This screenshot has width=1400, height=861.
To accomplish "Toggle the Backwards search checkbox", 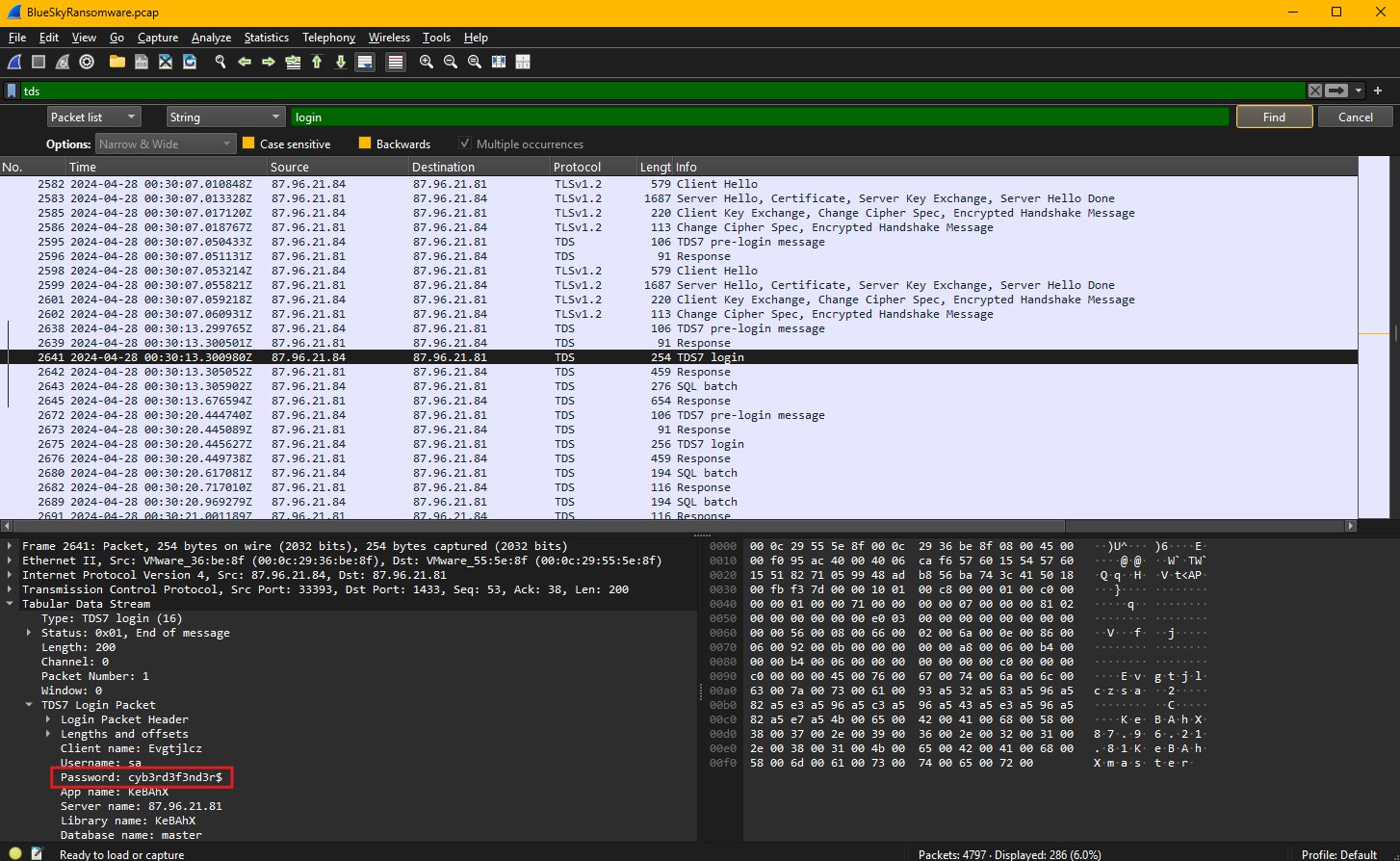I will coord(365,143).
